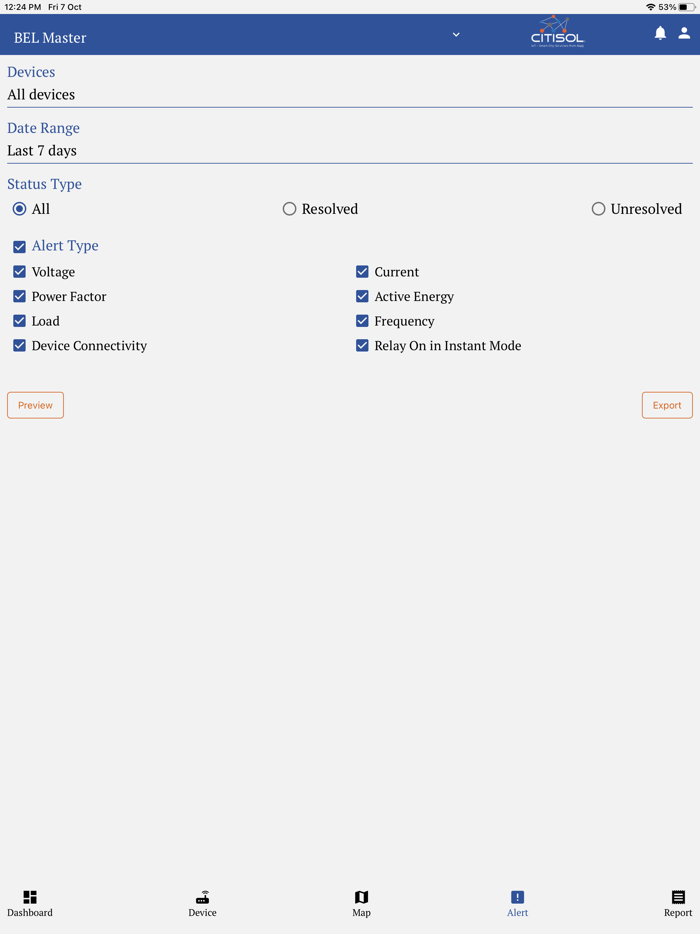Screen dimensions: 700x934
Task: Switch to the Alert tab
Action: 517,902
